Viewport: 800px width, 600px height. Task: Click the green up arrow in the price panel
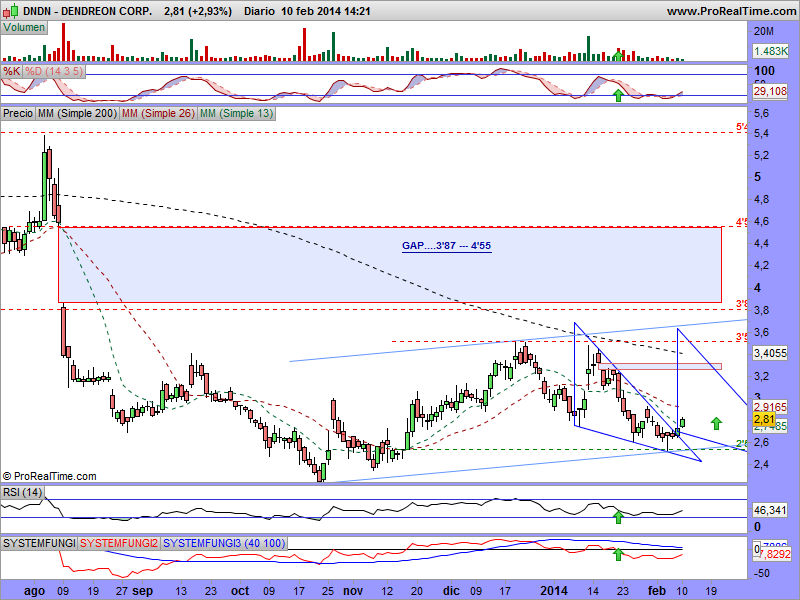pyautogui.click(x=716, y=423)
